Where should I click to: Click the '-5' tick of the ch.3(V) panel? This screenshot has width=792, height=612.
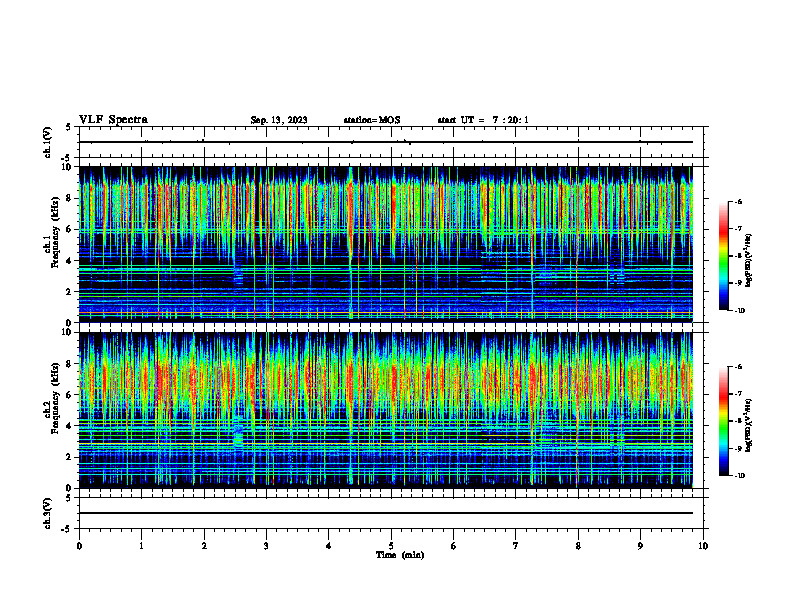pos(67,529)
